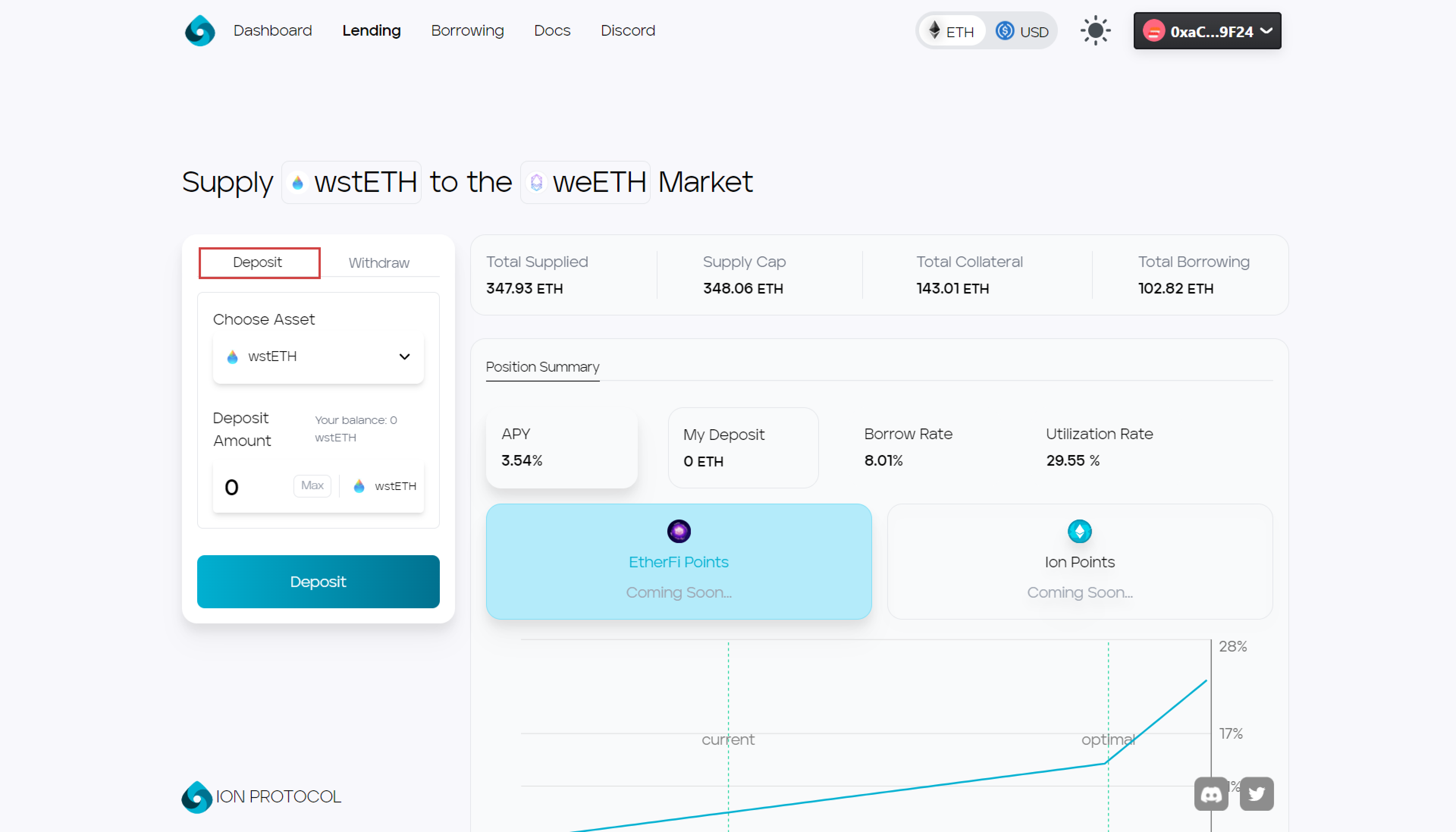Click the Ion Points teal icon
Screen dimensions: 1456x832
(1079, 531)
